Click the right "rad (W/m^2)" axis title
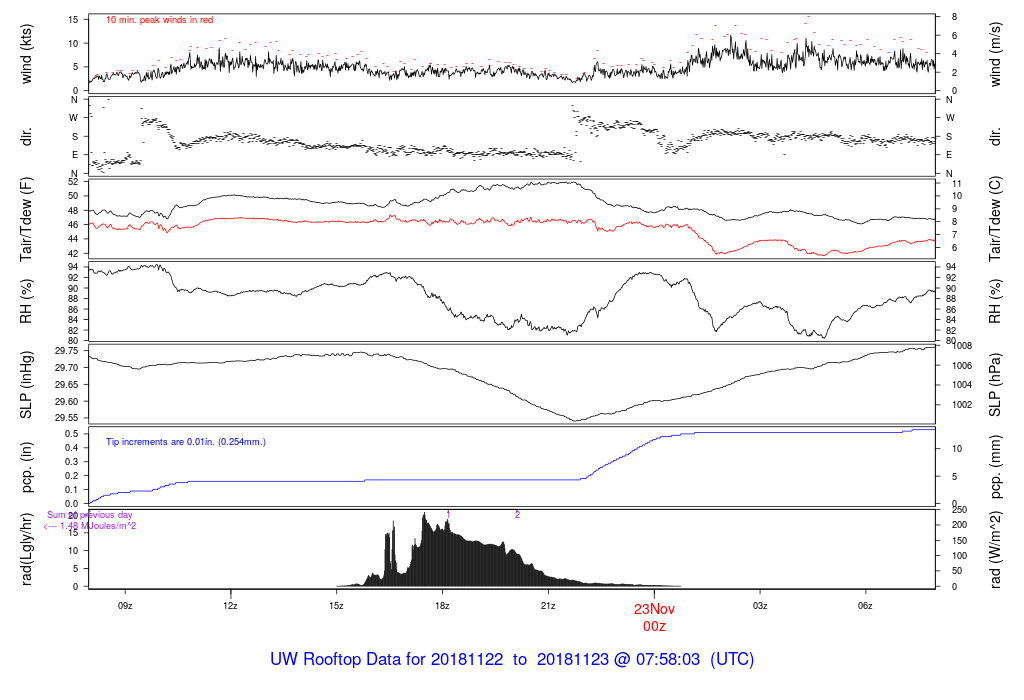Screen dimensions: 1024x700 (995, 549)
